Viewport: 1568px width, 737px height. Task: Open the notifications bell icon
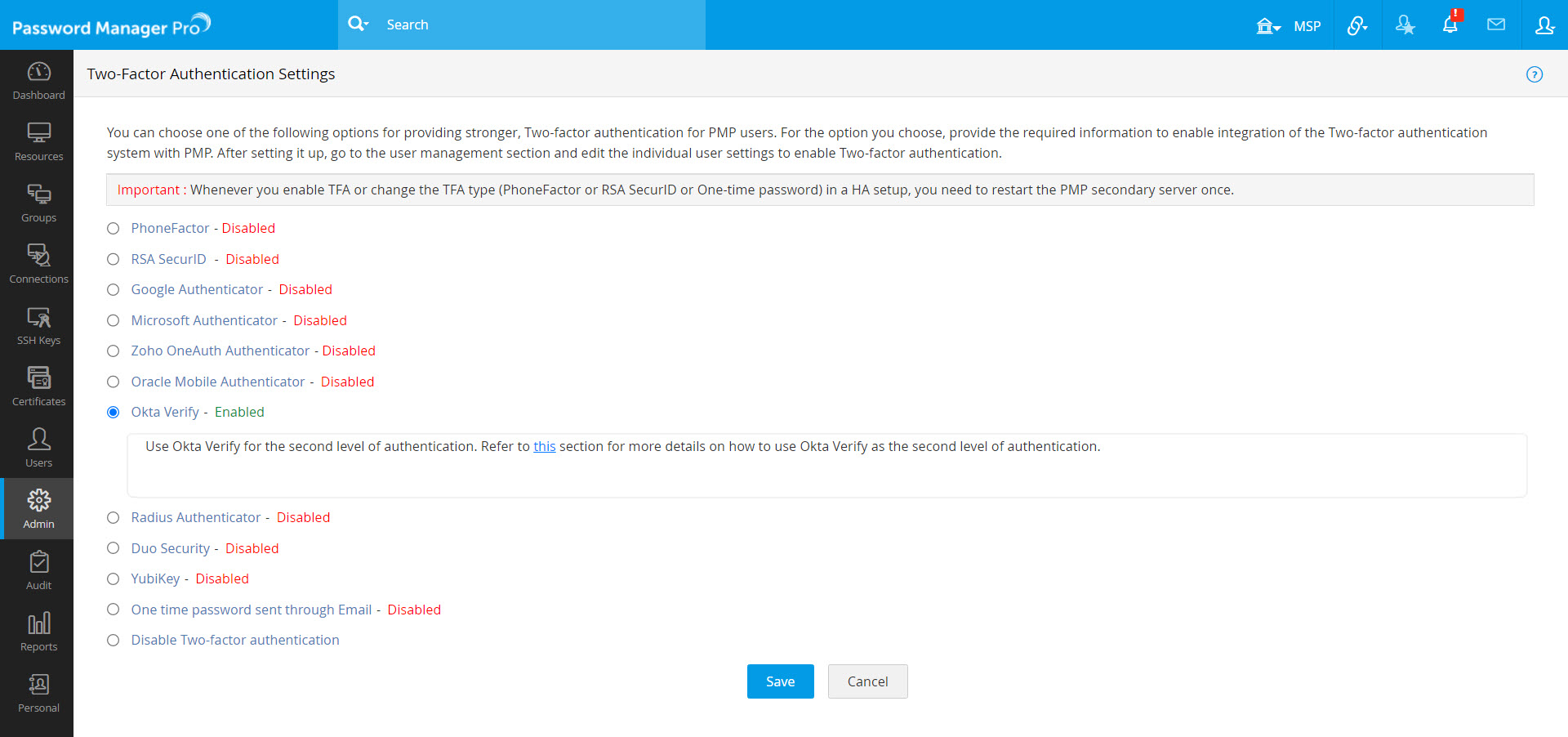[x=1450, y=25]
